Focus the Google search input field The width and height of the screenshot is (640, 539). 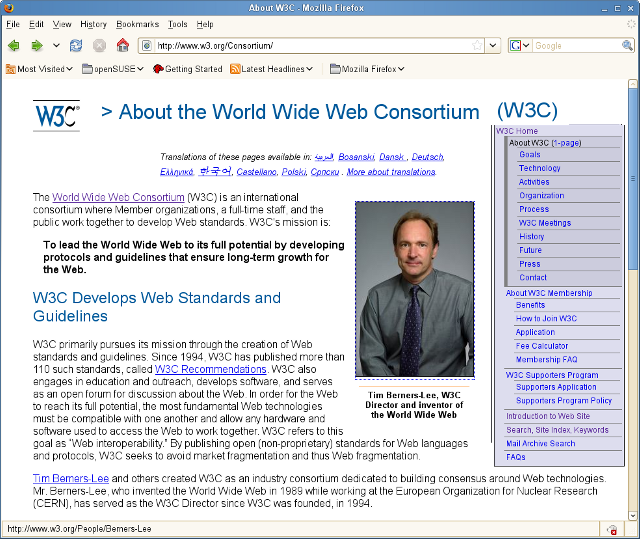pos(576,46)
